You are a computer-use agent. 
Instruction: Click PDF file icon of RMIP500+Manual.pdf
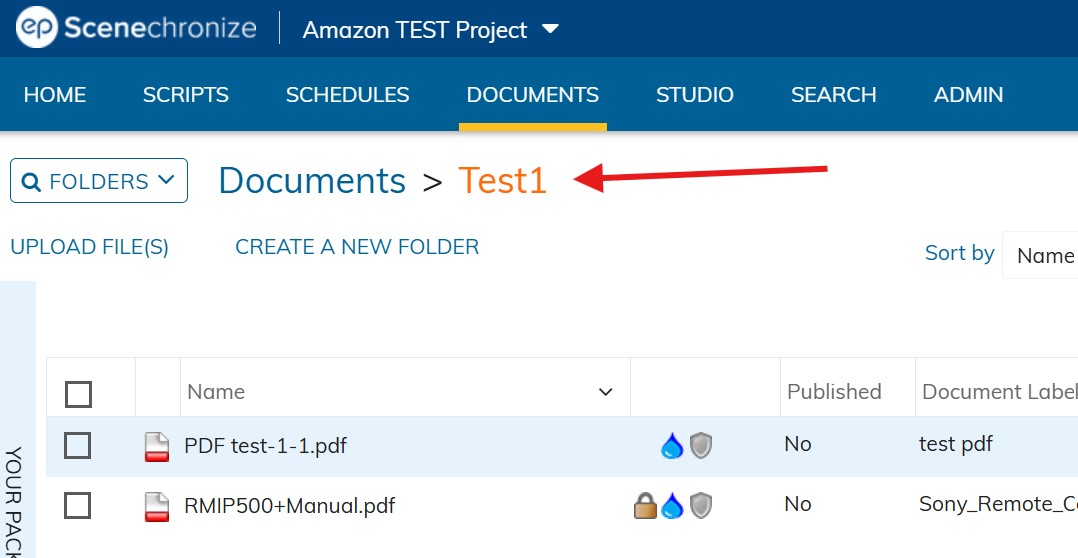[x=157, y=506]
